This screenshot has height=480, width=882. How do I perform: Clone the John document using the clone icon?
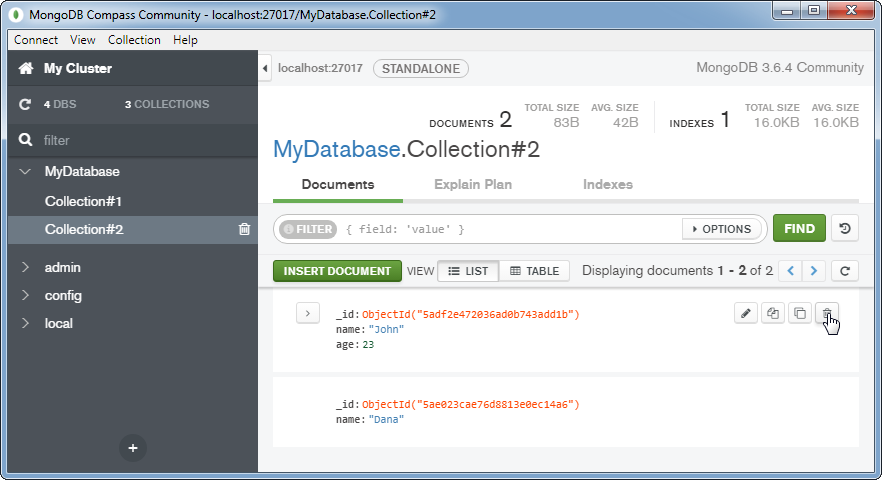coord(799,314)
